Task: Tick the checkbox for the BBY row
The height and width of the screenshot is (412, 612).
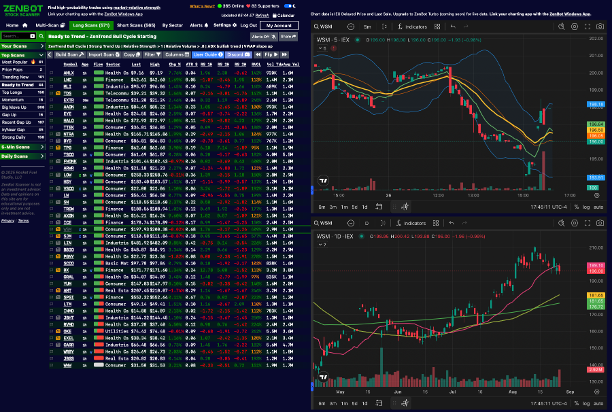Action: (x=51, y=182)
